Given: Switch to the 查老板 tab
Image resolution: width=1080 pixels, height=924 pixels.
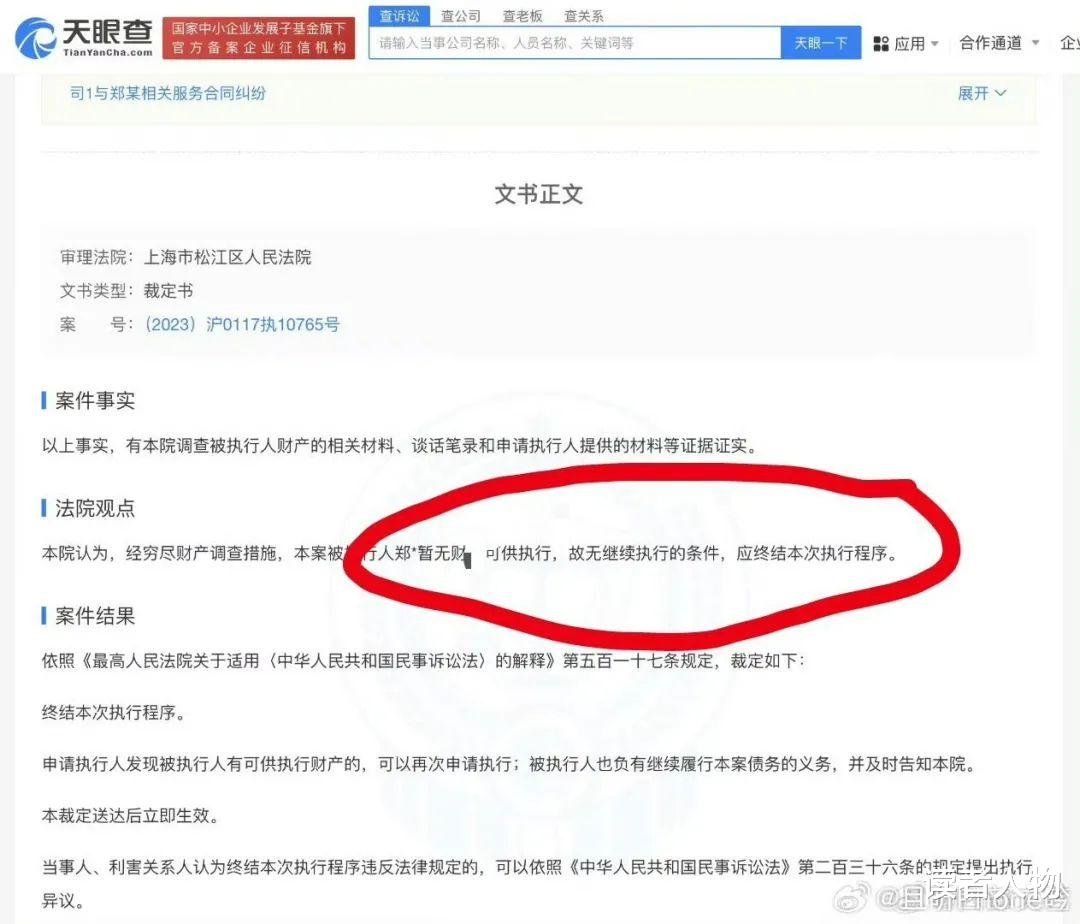Looking at the screenshot, I should point(522,15).
